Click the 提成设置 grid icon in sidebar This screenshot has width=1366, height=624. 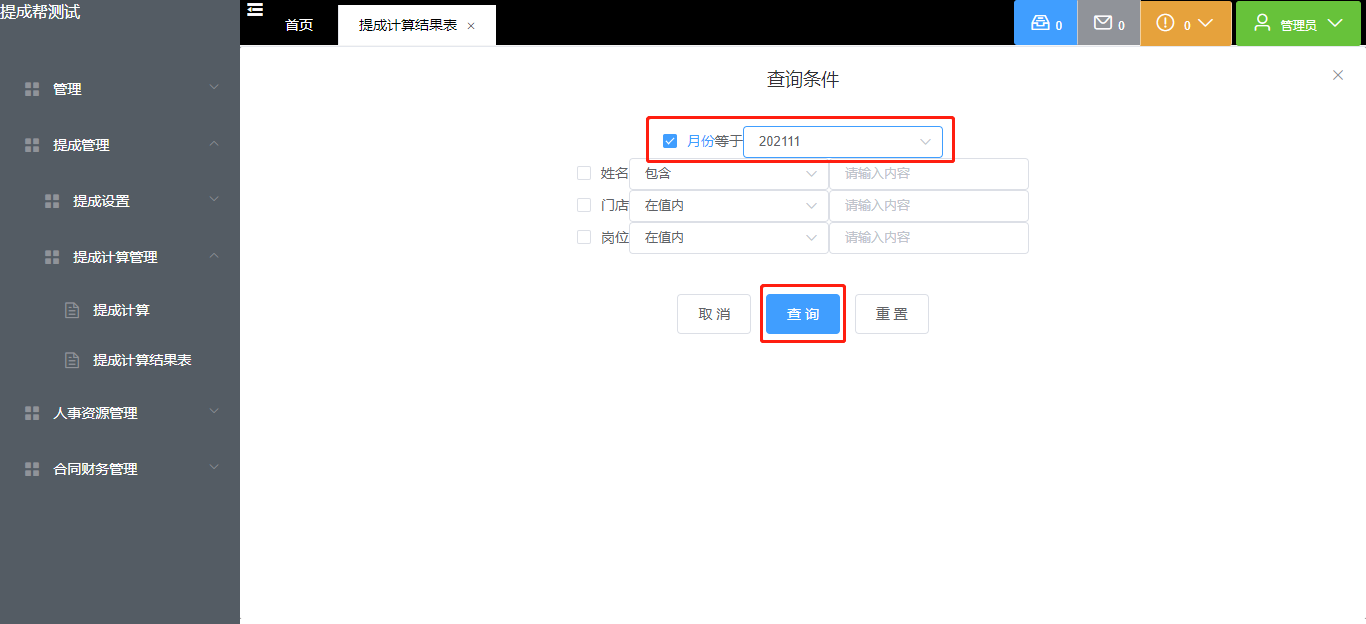(x=51, y=200)
